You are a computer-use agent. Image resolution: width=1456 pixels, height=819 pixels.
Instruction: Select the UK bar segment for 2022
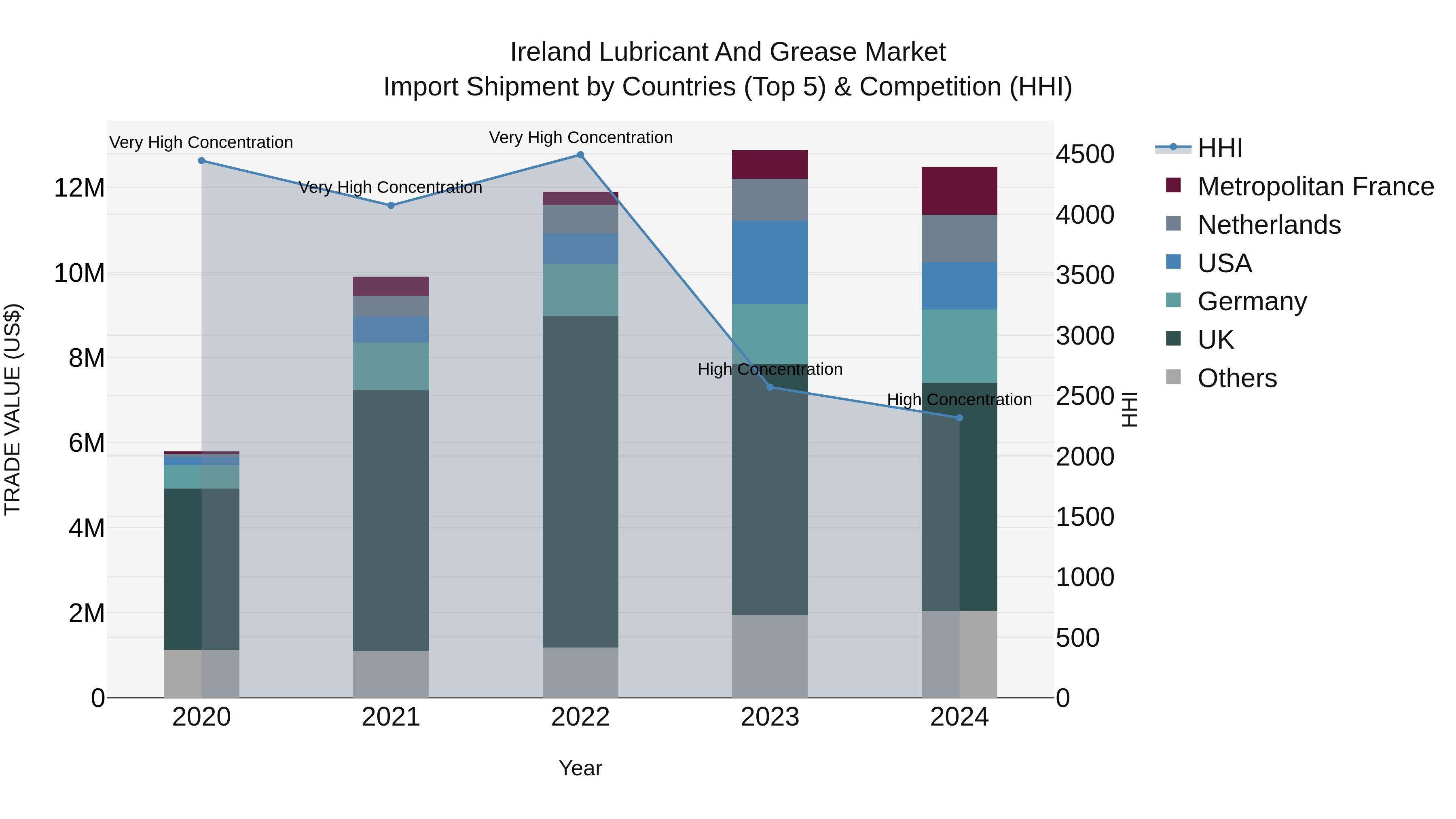click(580, 482)
